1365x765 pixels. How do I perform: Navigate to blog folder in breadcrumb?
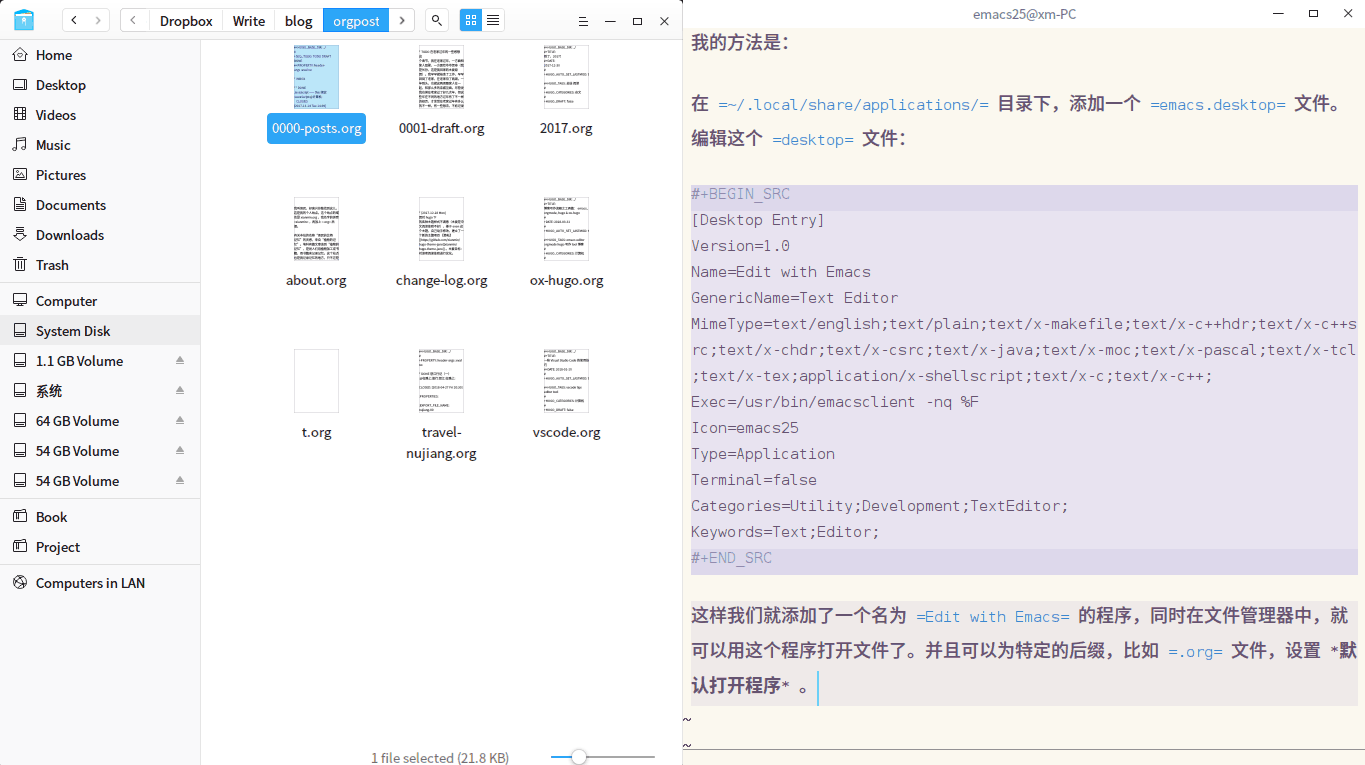tap(298, 20)
